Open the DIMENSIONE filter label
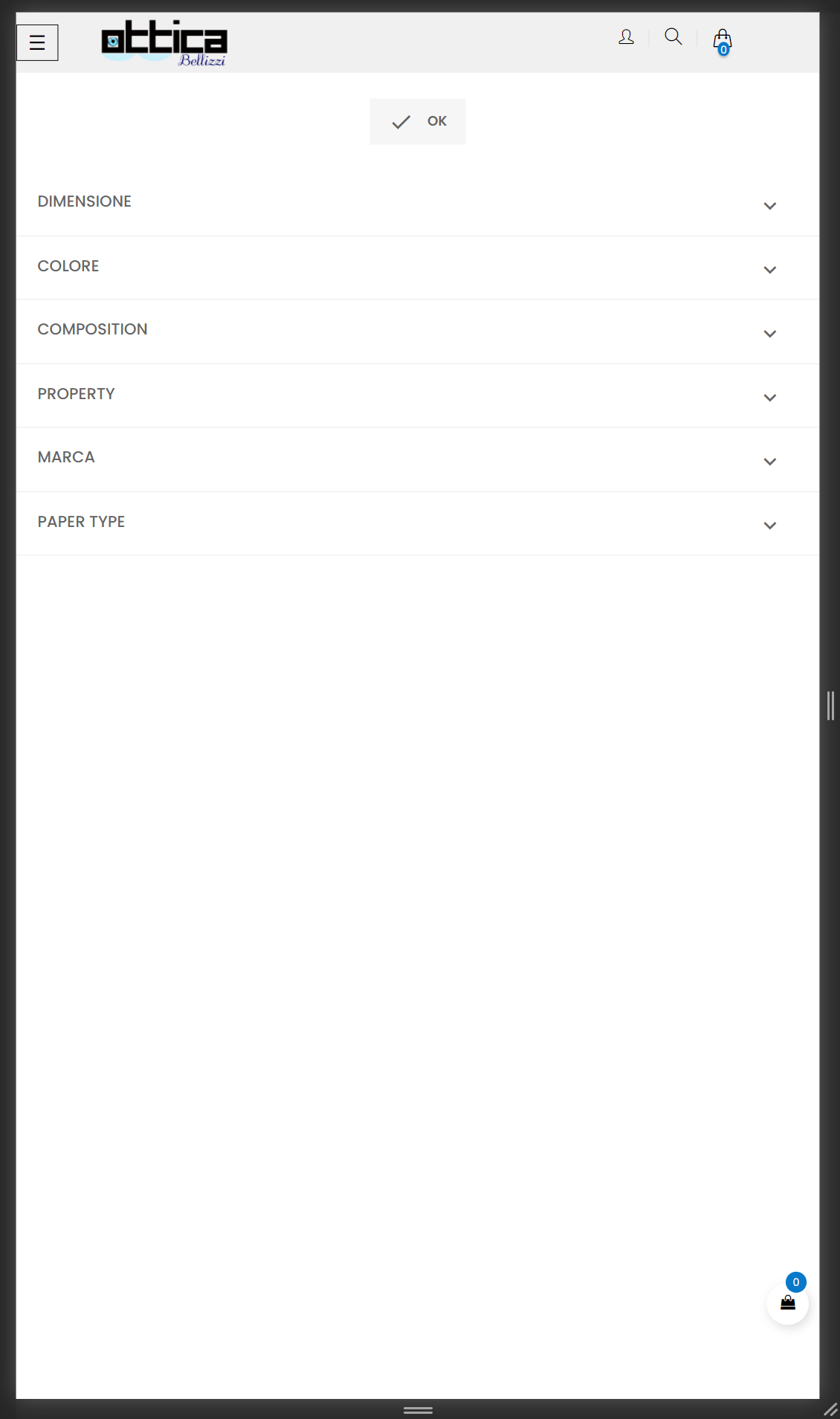 (x=85, y=201)
